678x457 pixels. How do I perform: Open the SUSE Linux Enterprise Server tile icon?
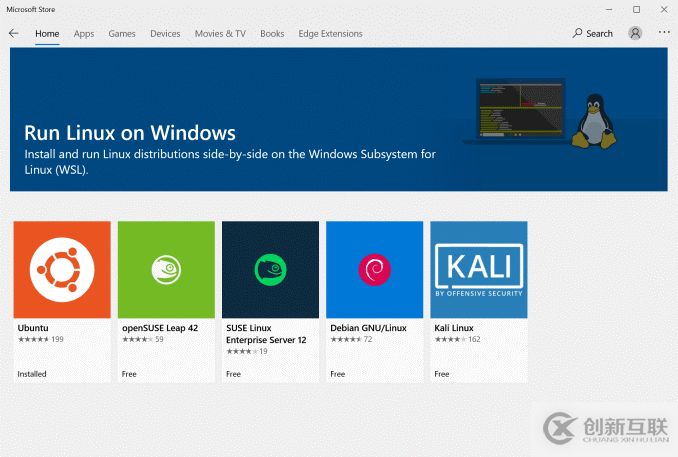click(x=270, y=270)
